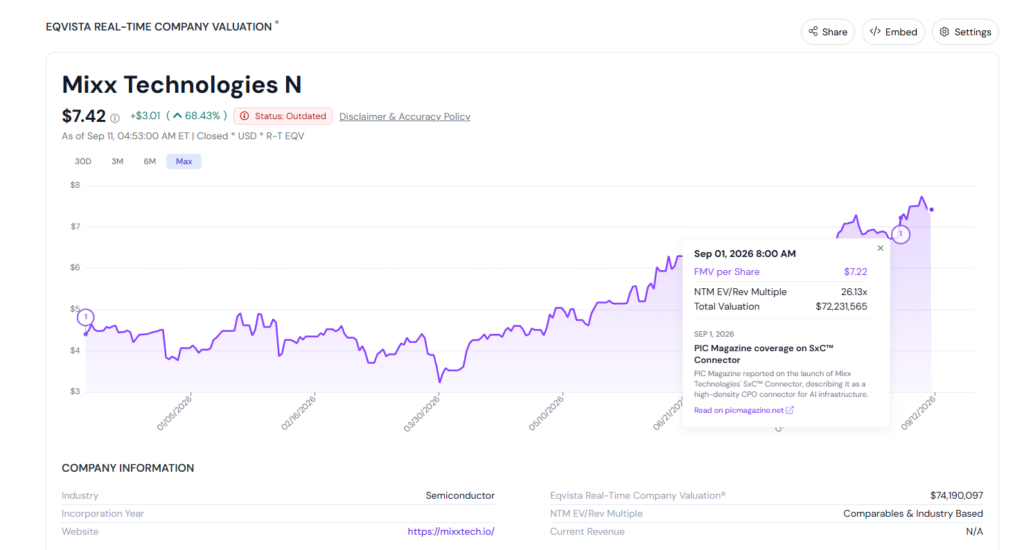This screenshot has height=550, width=1024.
Task: Click the $7.42 price value
Action: click(x=84, y=116)
